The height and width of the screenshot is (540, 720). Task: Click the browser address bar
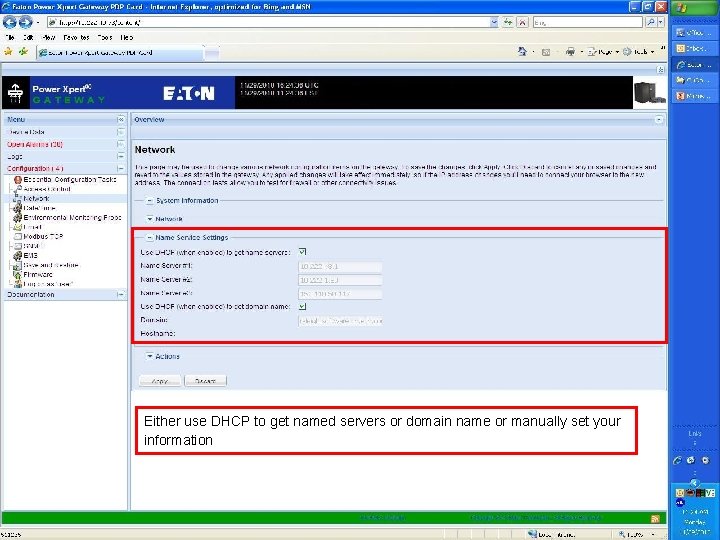pos(269,22)
